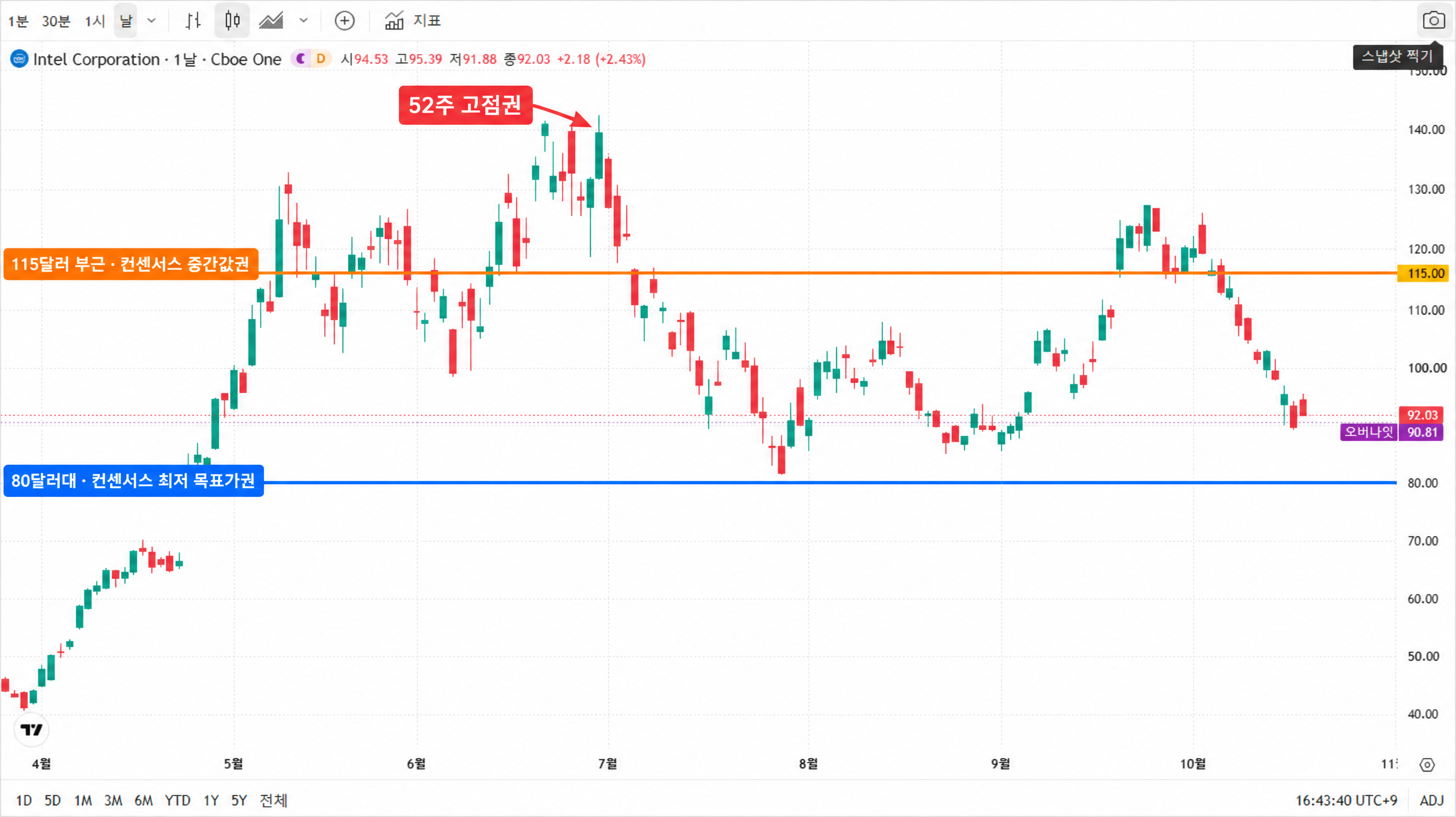The width and height of the screenshot is (1456, 817).
Task: Set the range to 1D
Action: (24, 800)
